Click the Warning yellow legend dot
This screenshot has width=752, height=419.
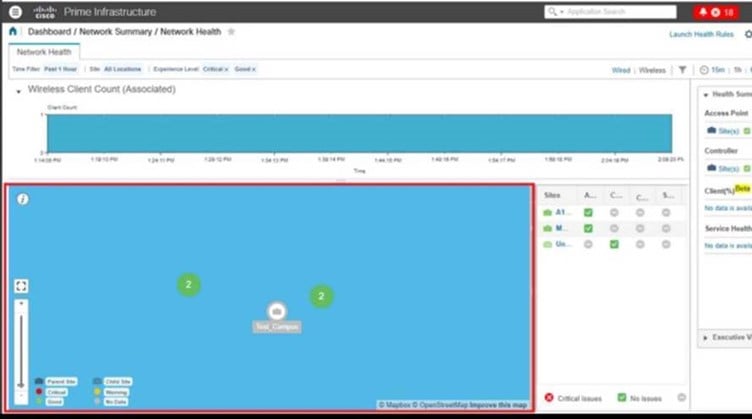tap(97, 392)
